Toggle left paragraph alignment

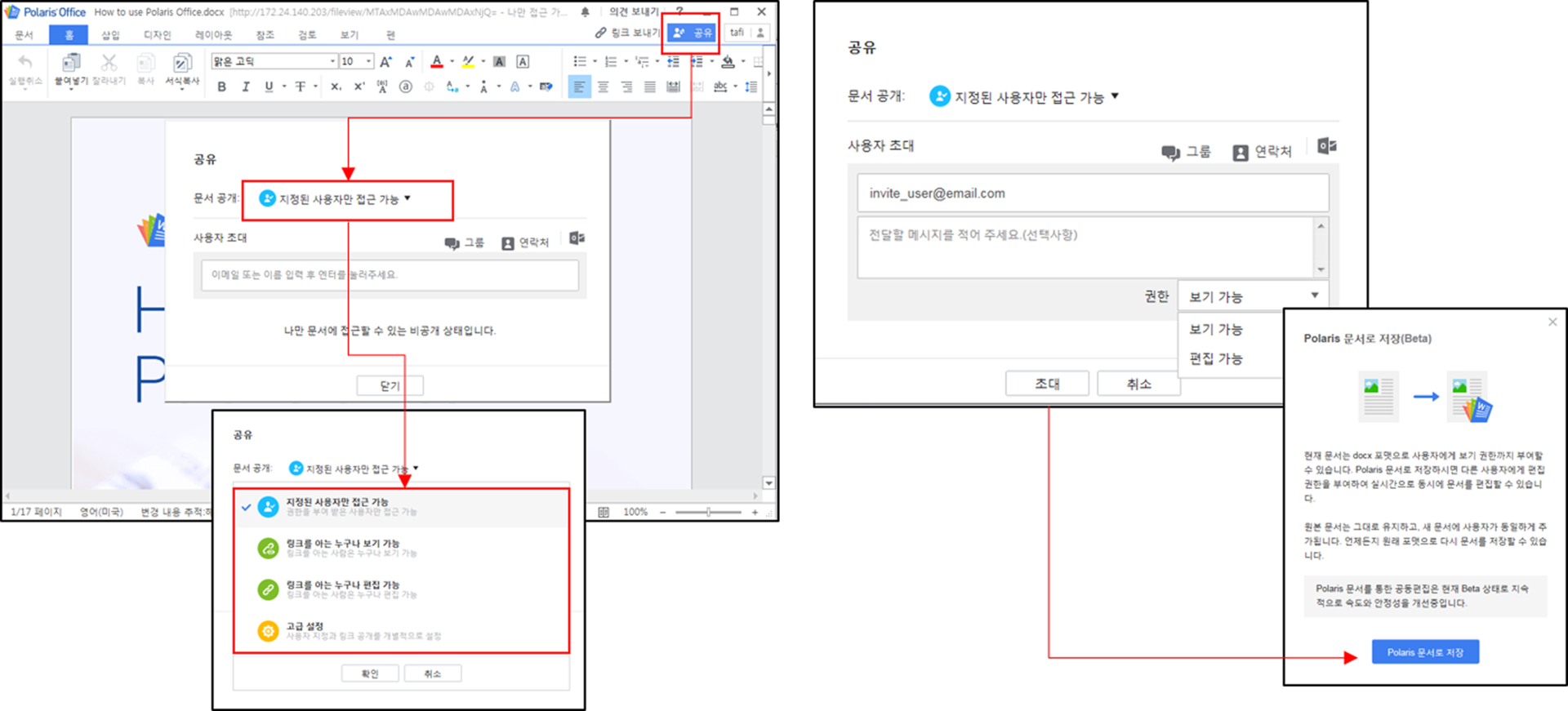579,87
